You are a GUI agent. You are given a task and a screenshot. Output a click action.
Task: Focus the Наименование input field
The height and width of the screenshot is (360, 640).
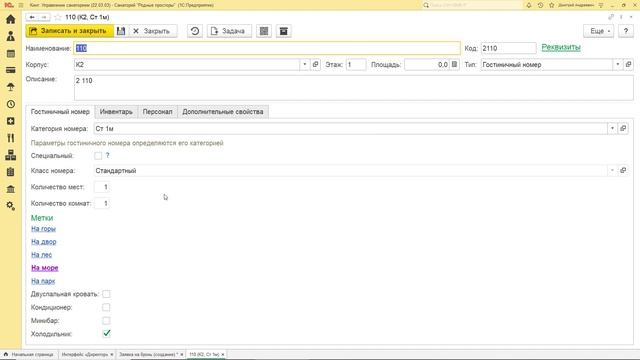[x=267, y=48]
